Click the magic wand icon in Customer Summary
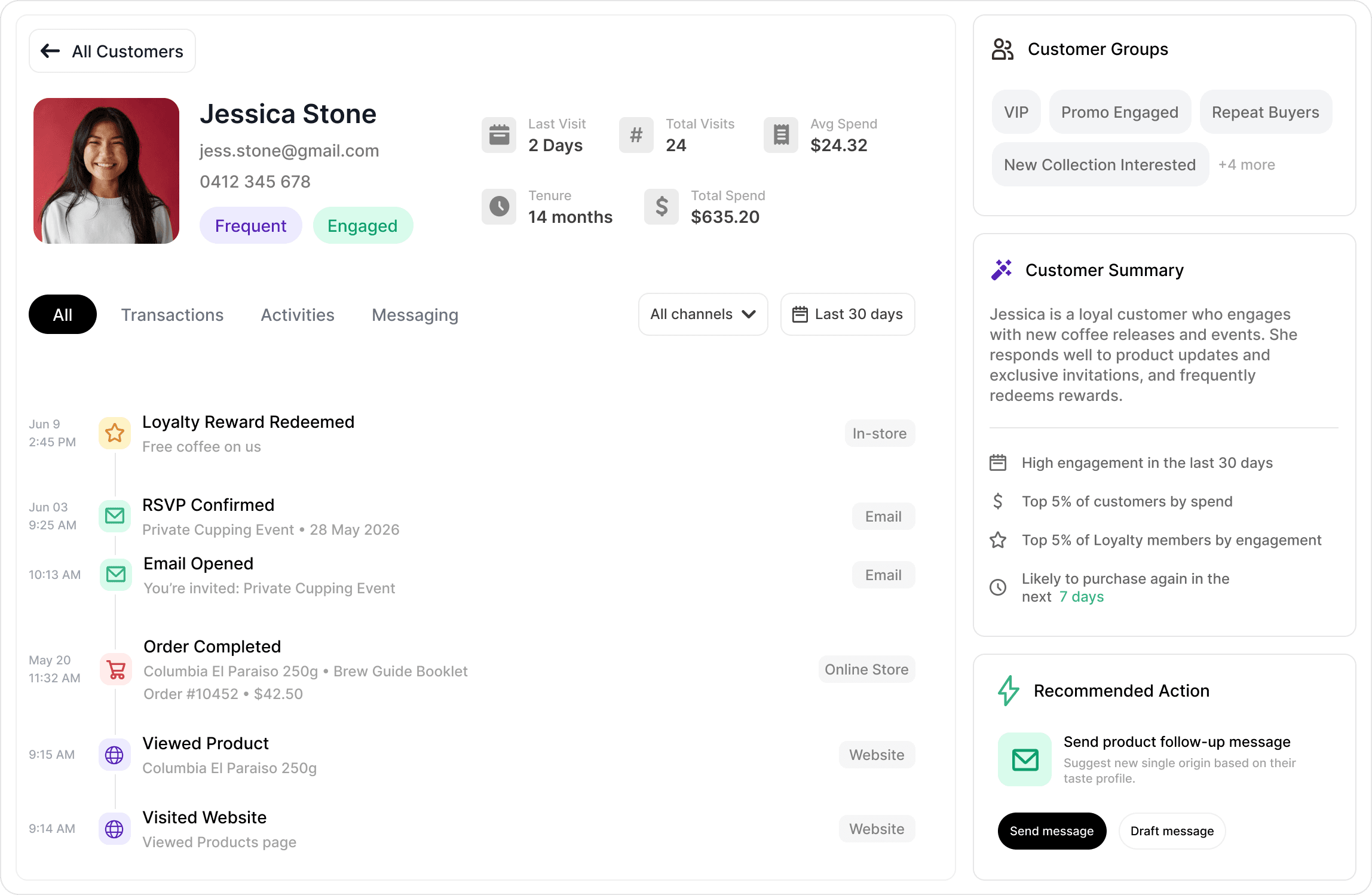Image resolution: width=1372 pixels, height=895 pixels. click(x=1002, y=270)
